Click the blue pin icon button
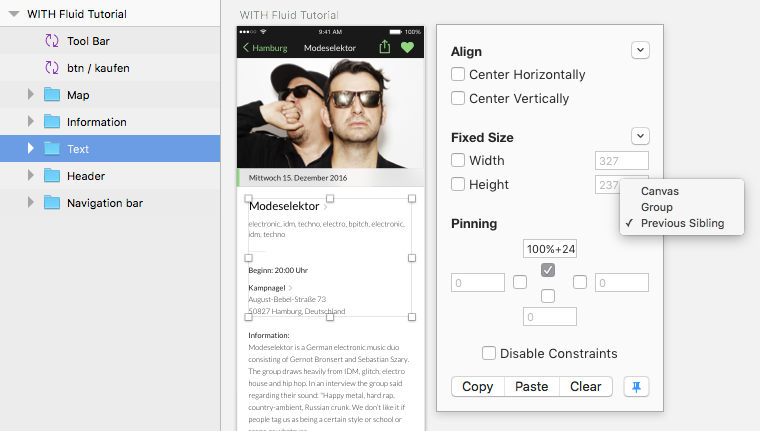Screen dimensions: 760x431 pyautogui.click(x=636, y=386)
